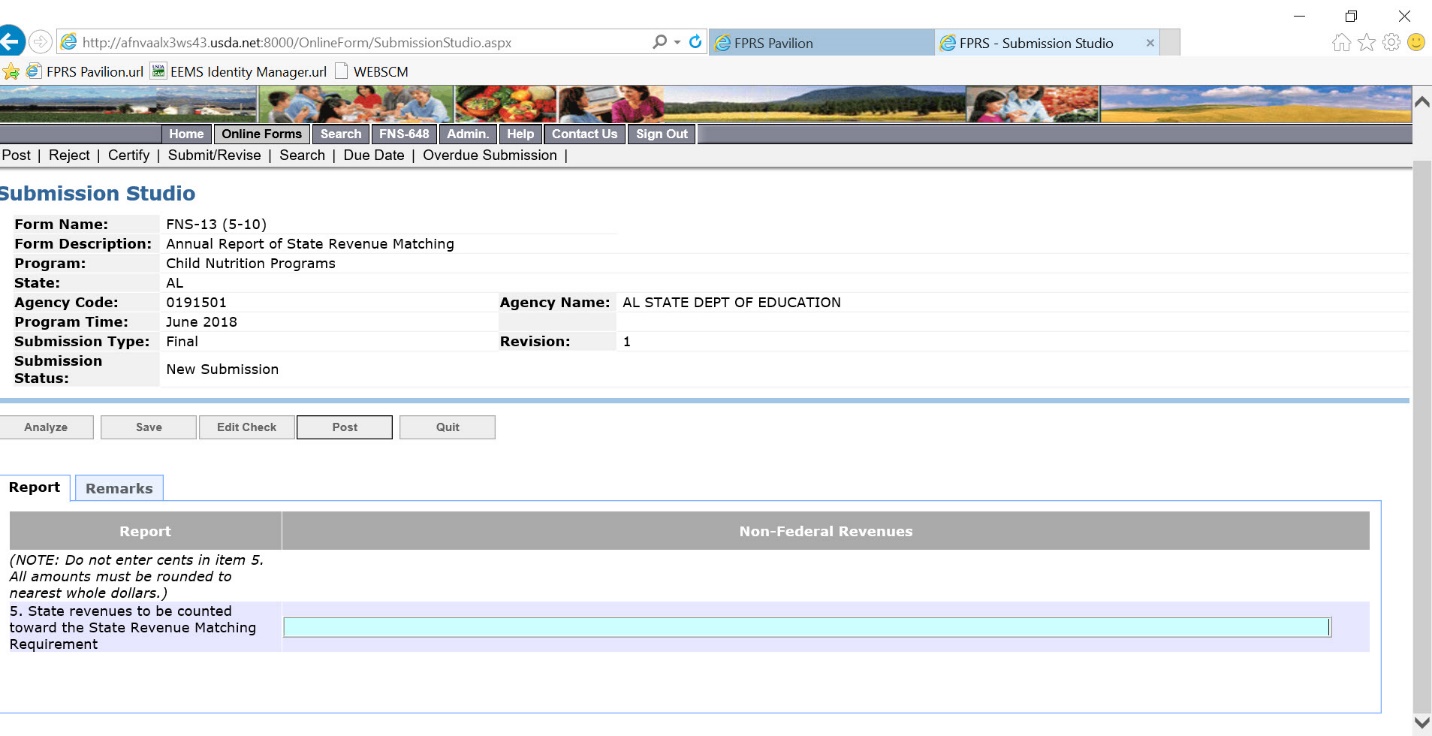Minimize the browser window
This screenshot has height=736, width=1432.
coord(1299,16)
